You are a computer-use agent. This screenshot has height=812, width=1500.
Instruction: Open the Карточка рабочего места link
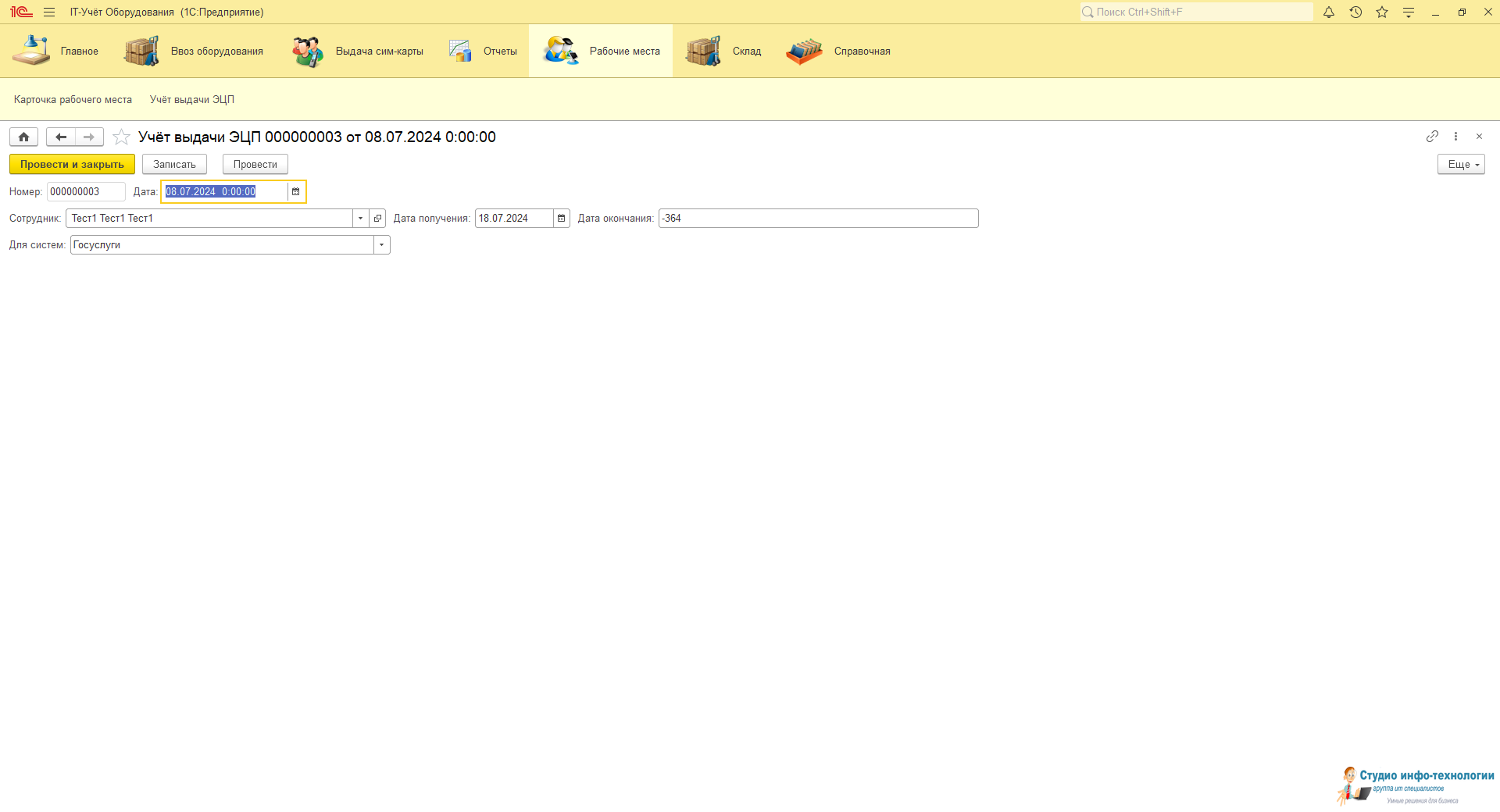(x=73, y=100)
